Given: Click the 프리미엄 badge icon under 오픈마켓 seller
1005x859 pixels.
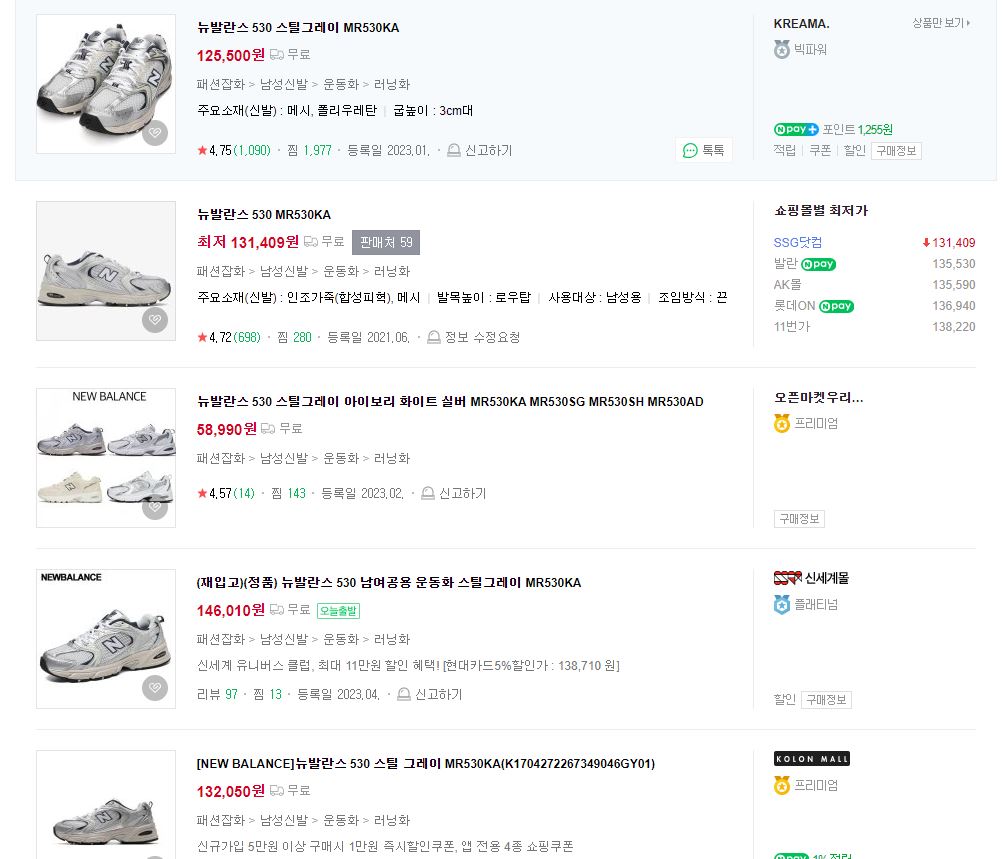Looking at the screenshot, I should coord(781,422).
